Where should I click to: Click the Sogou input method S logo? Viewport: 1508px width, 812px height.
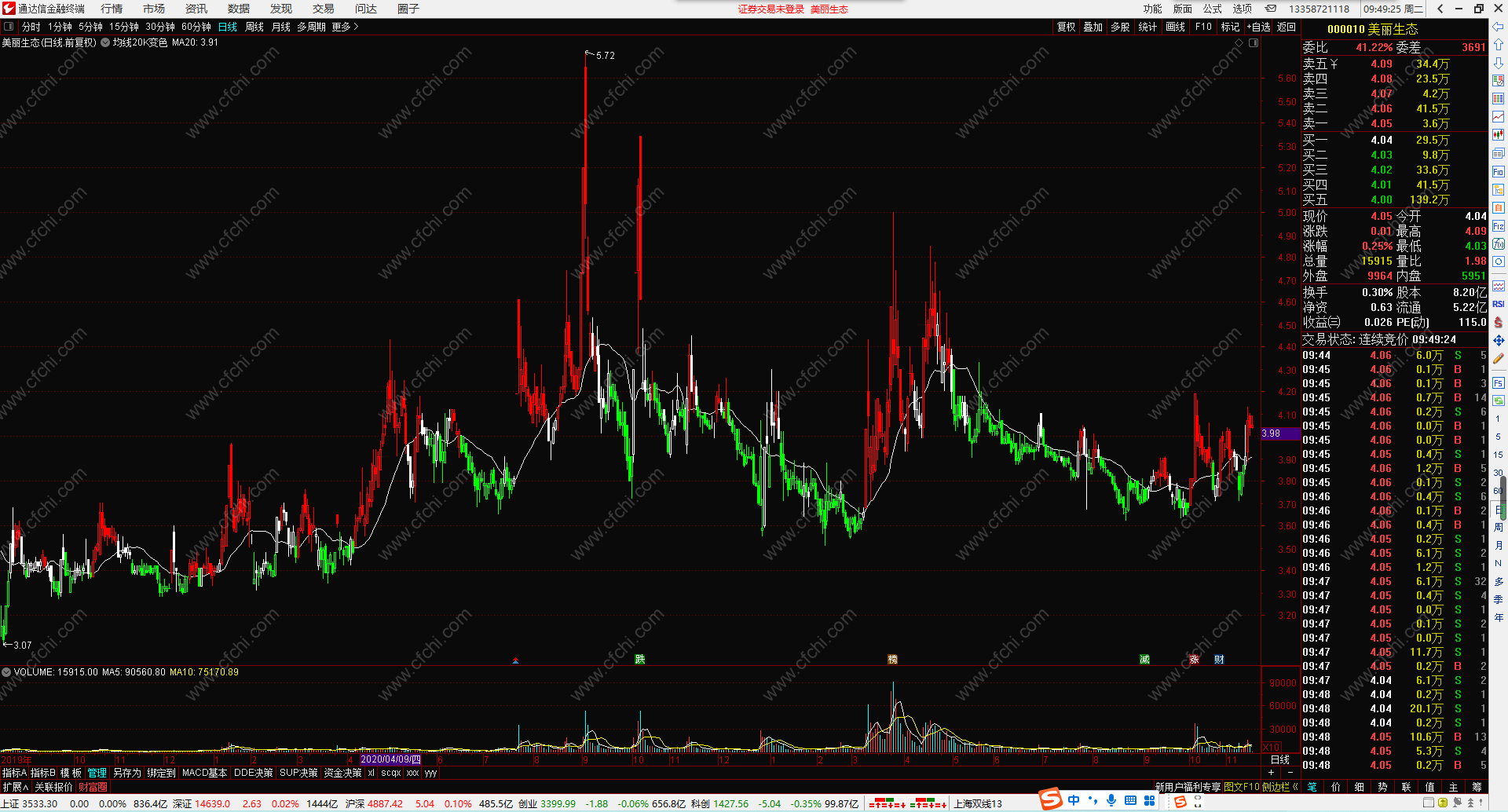coord(1051,800)
